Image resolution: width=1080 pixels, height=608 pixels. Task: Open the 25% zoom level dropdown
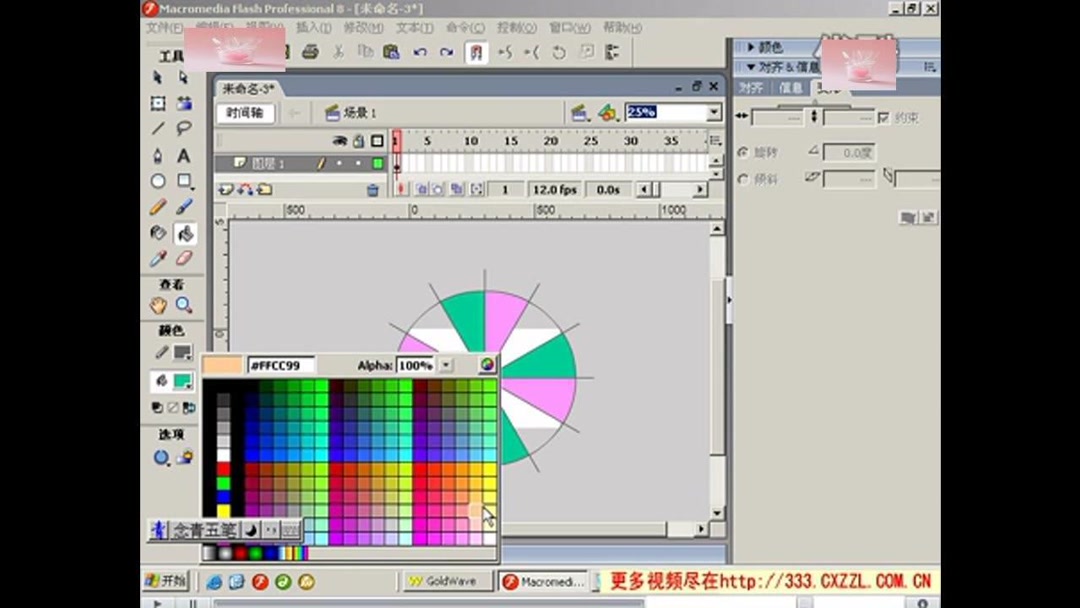pyautogui.click(x=714, y=112)
